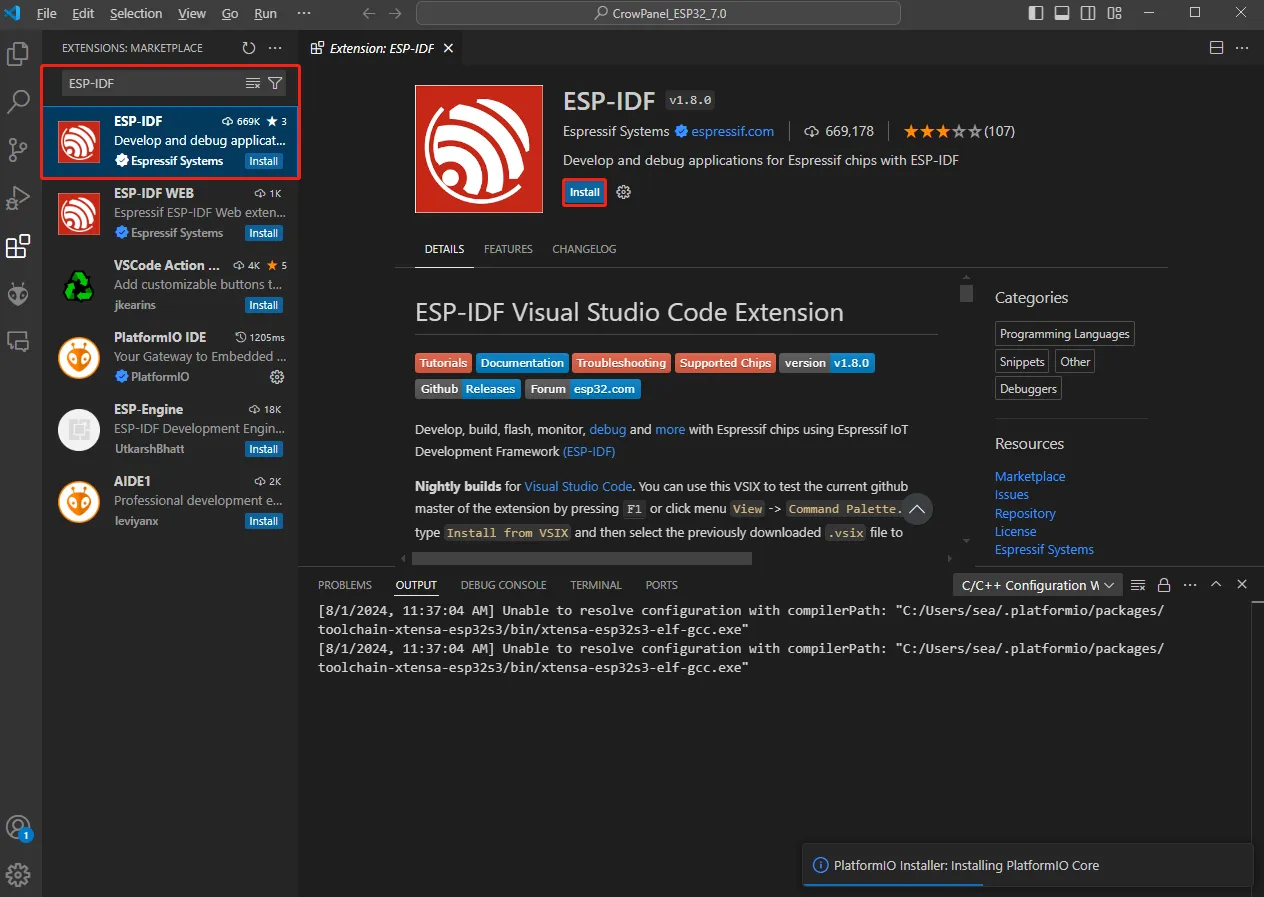
Task: Open the Repository resource link
Action: [1025, 513]
